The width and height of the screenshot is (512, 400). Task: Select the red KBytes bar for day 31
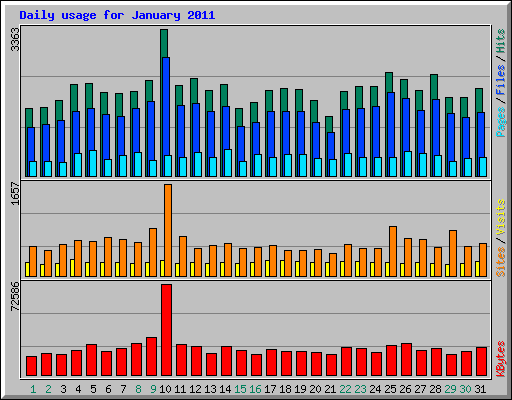482,362
